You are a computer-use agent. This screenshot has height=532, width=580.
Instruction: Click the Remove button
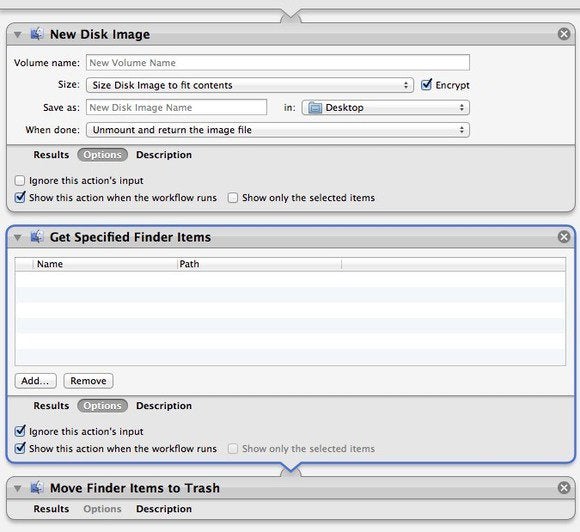click(x=88, y=381)
